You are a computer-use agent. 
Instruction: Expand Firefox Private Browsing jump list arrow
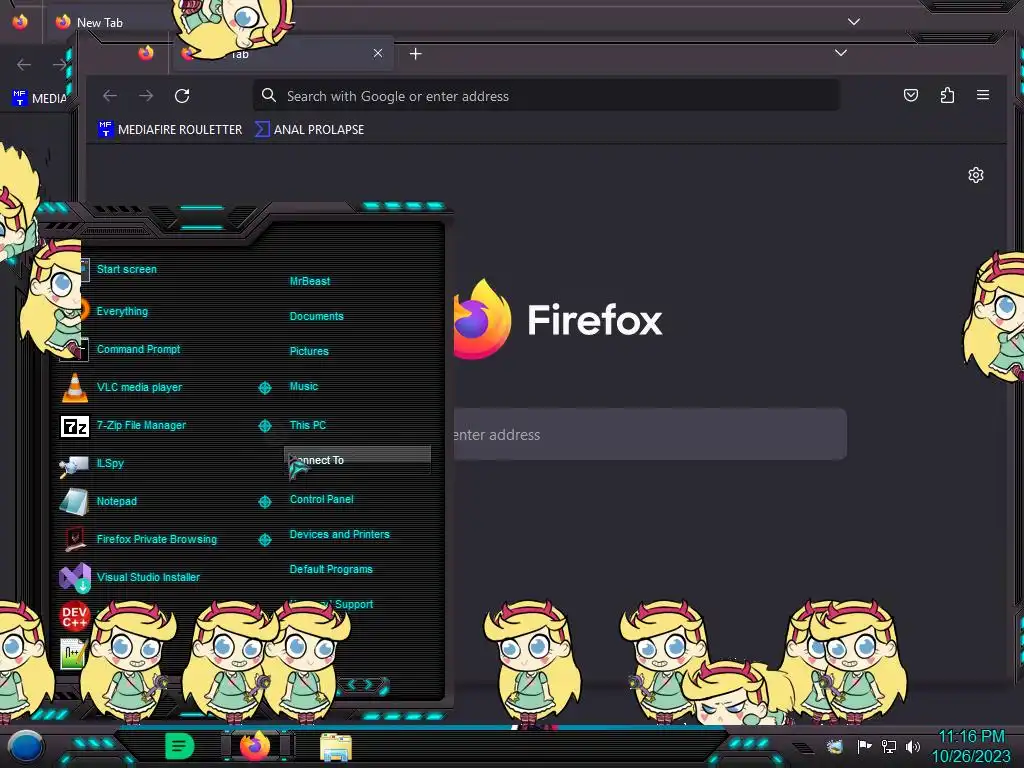(264, 539)
